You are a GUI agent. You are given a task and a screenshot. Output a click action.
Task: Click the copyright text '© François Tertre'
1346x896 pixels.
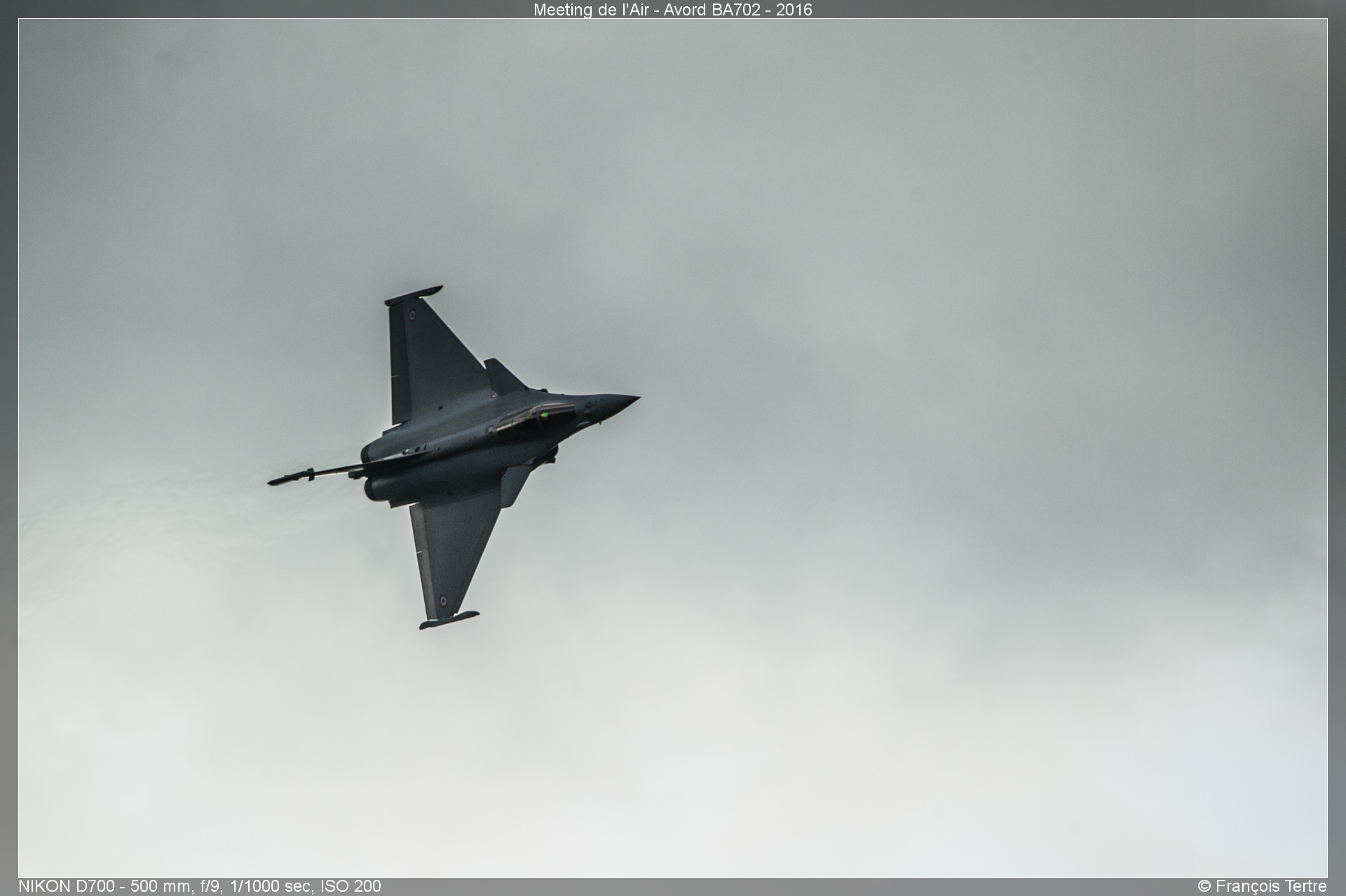click(1262, 886)
